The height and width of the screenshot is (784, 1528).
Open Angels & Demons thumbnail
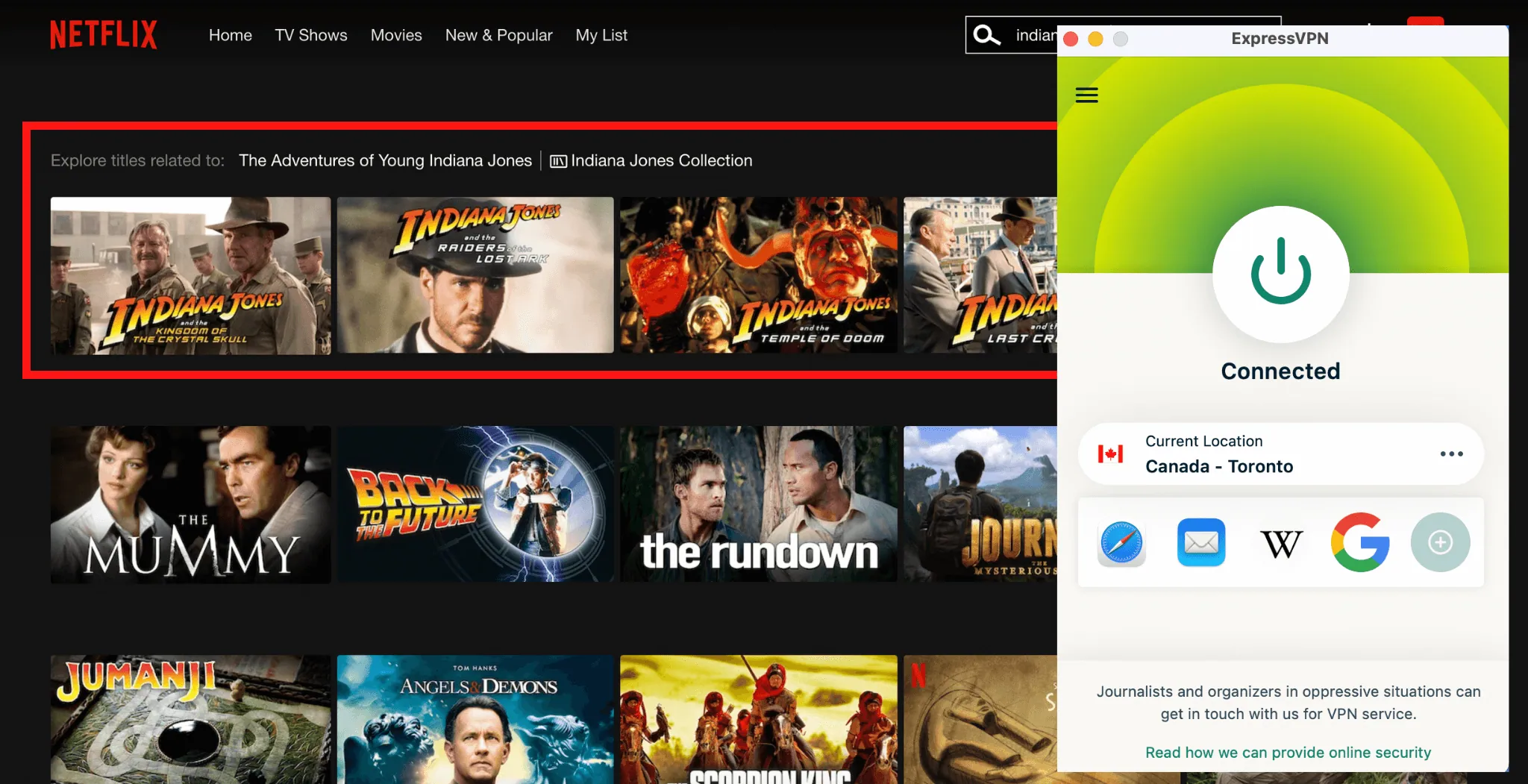point(475,719)
